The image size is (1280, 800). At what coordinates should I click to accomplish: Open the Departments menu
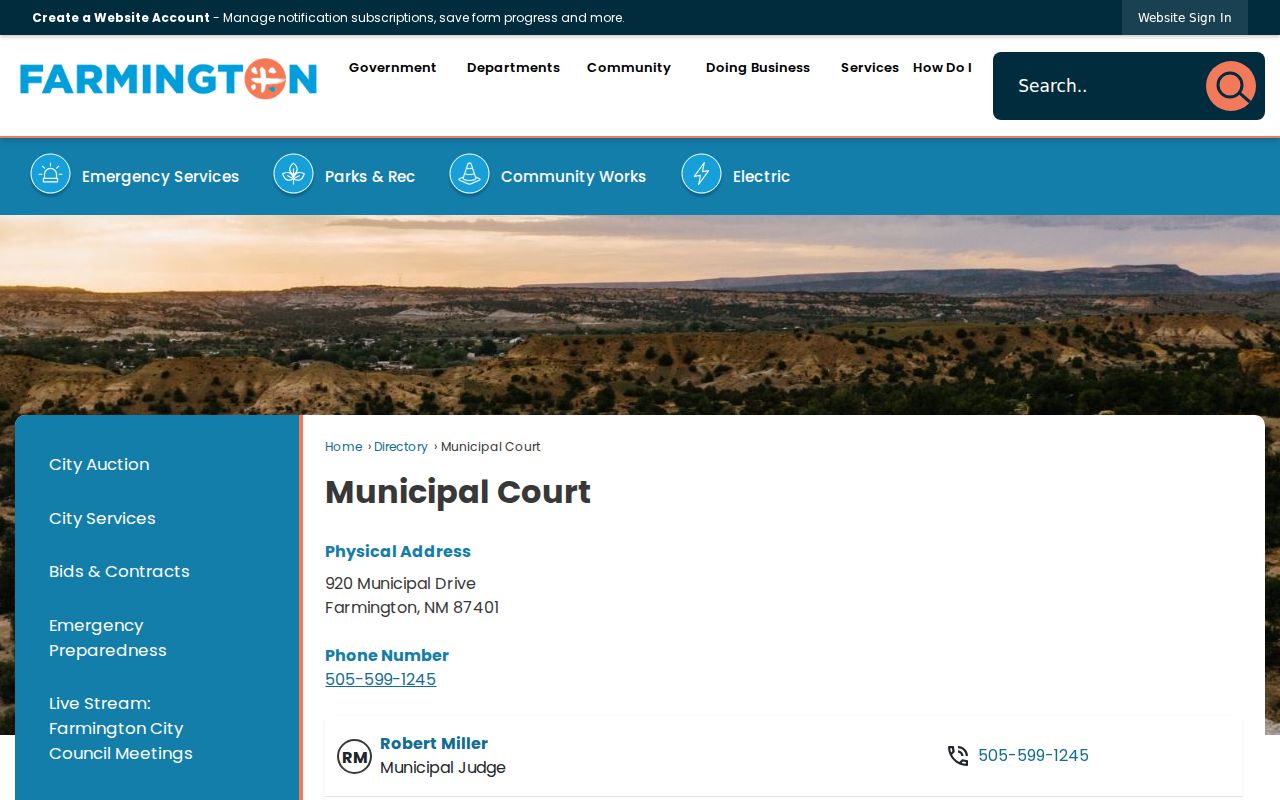pos(513,68)
